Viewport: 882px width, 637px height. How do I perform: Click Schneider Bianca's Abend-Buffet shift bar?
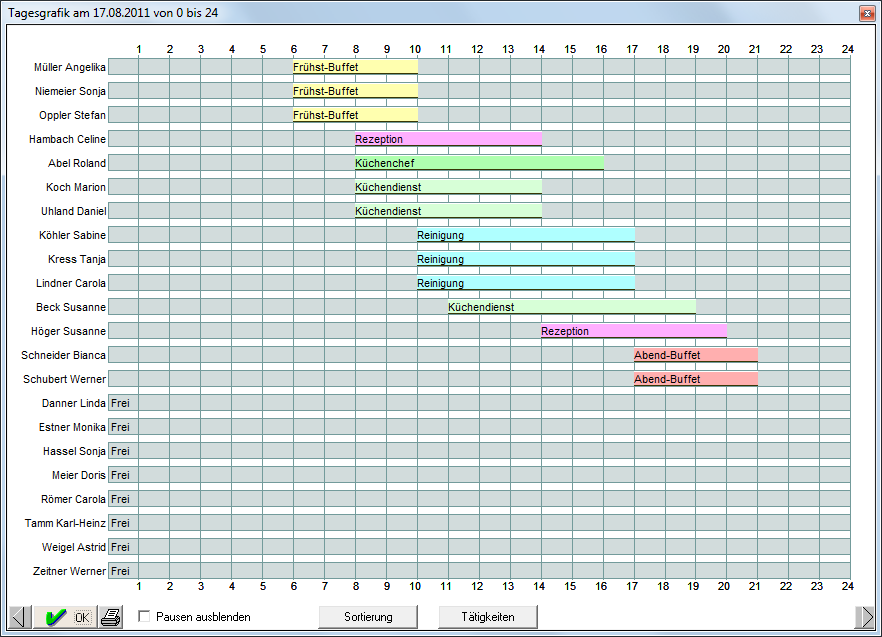(x=695, y=355)
